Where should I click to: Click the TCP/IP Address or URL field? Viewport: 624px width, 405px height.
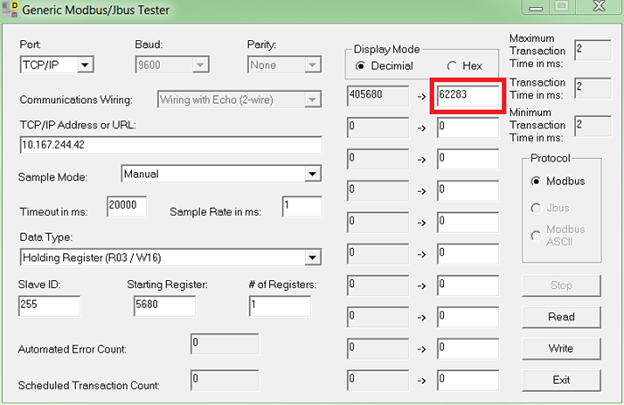171,145
